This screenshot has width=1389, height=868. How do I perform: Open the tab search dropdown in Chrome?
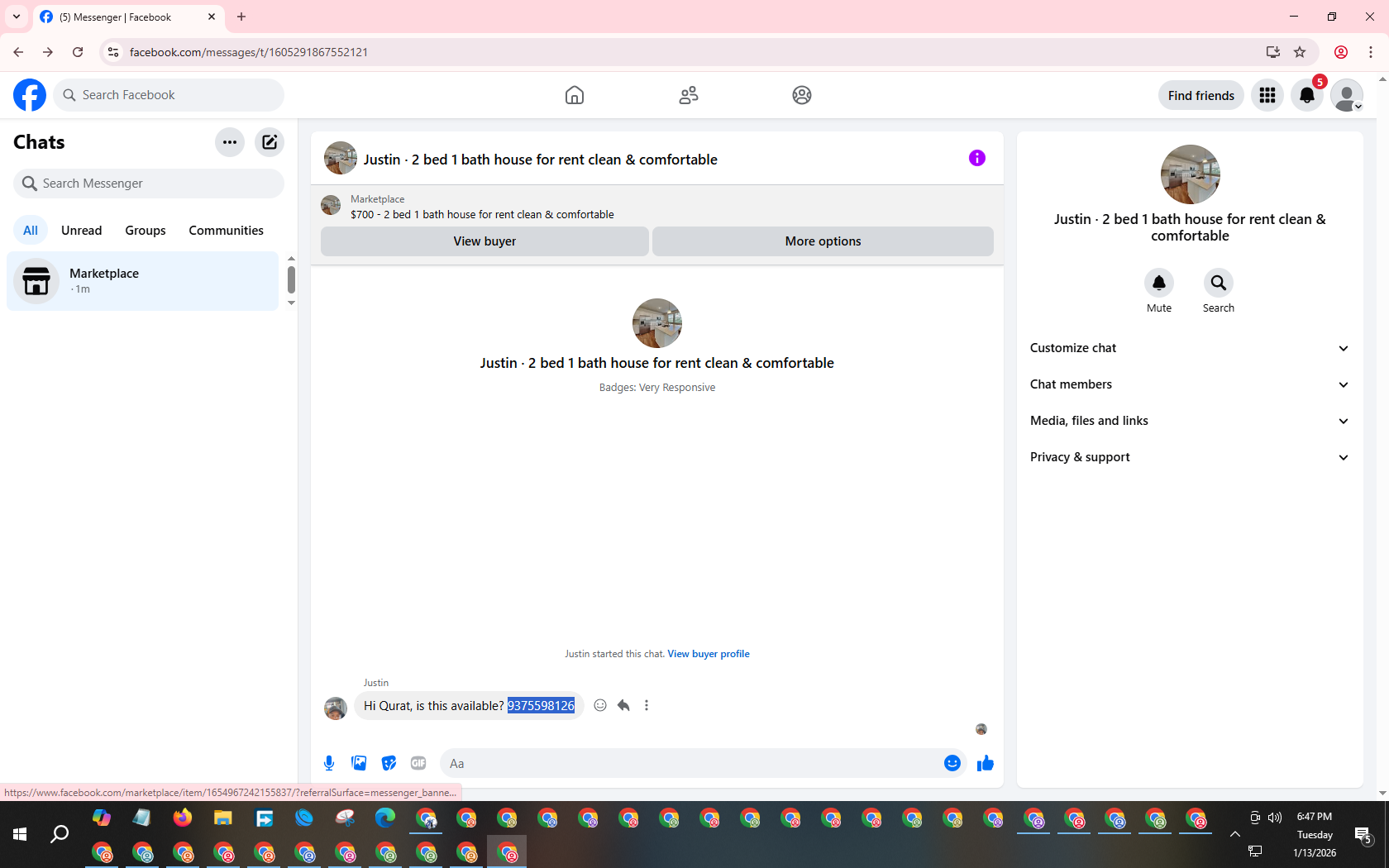tap(17, 17)
